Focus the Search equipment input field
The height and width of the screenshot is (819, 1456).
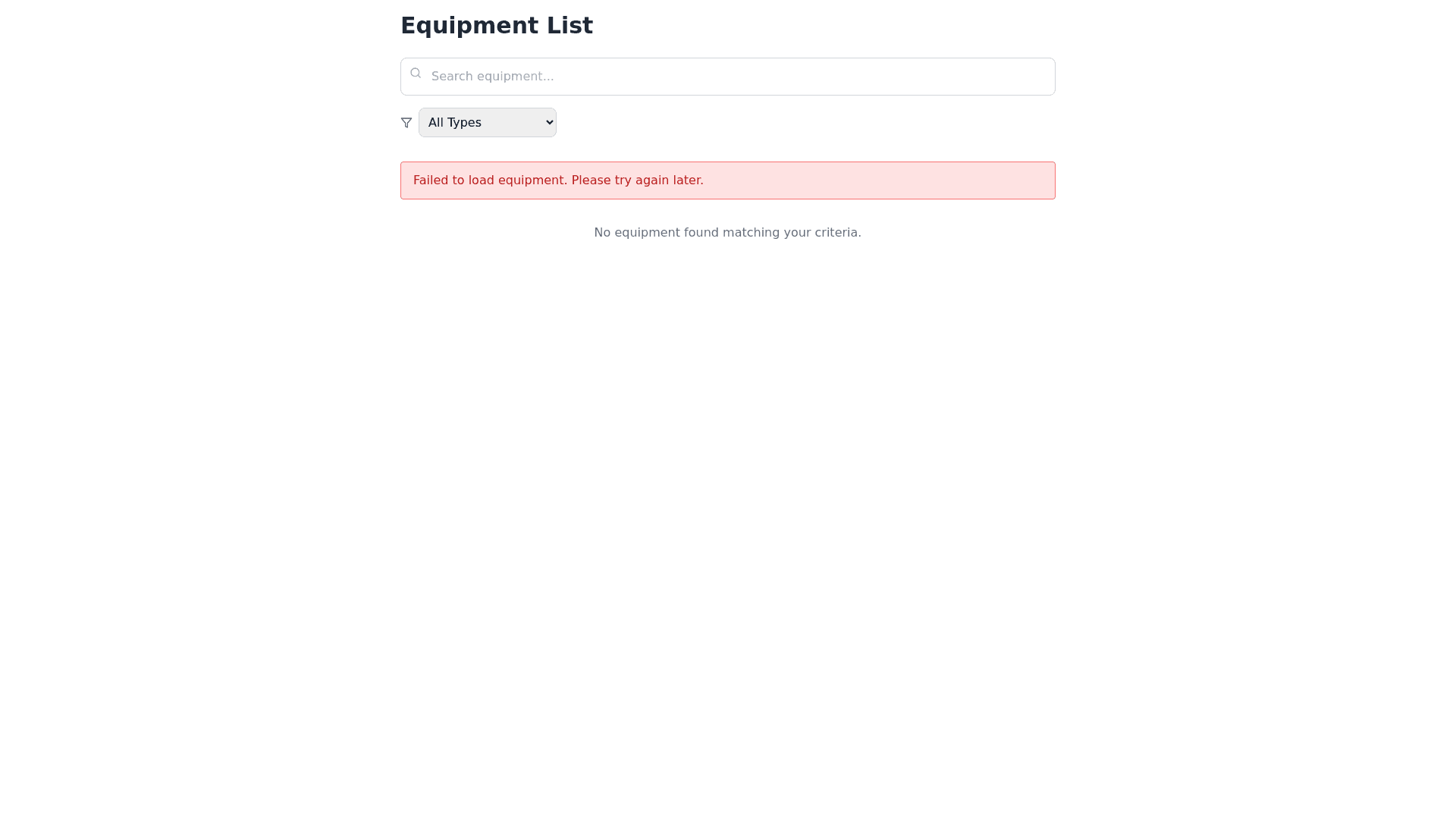(728, 77)
